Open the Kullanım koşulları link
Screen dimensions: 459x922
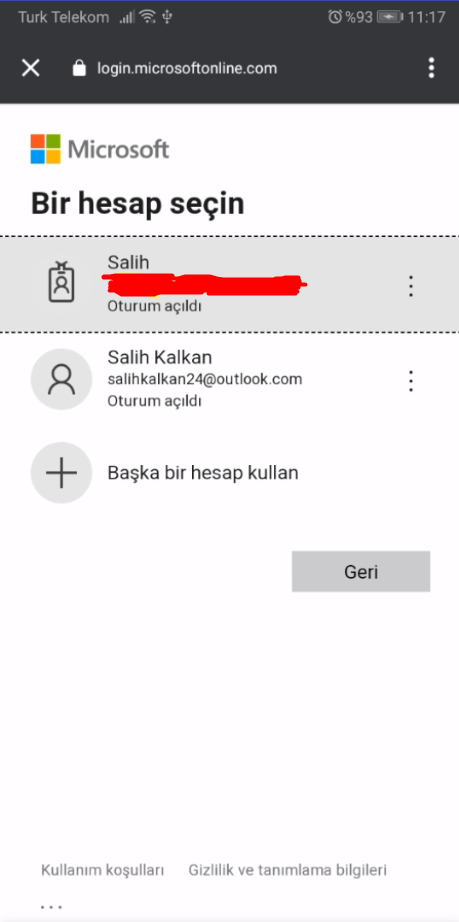(102, 870)
